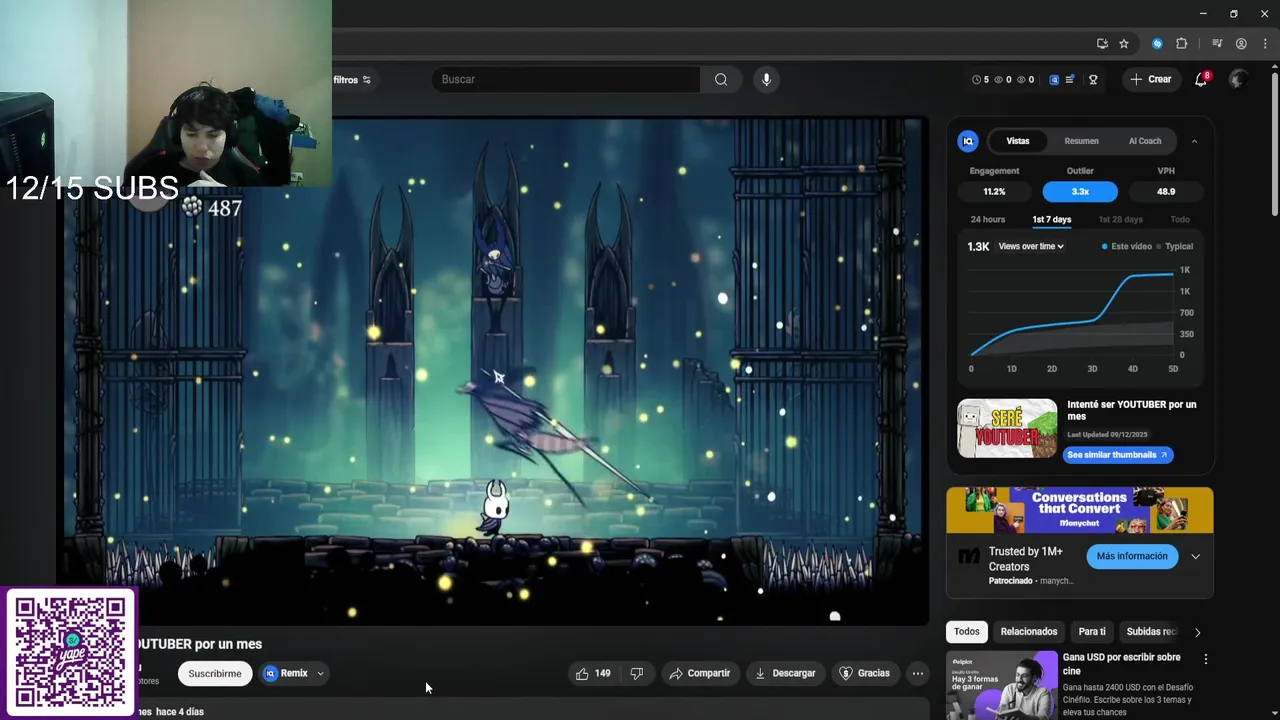This screenshot has height=720, width=1280.
Task: Select the 1st 28 days range
Action: point(1120,219)
